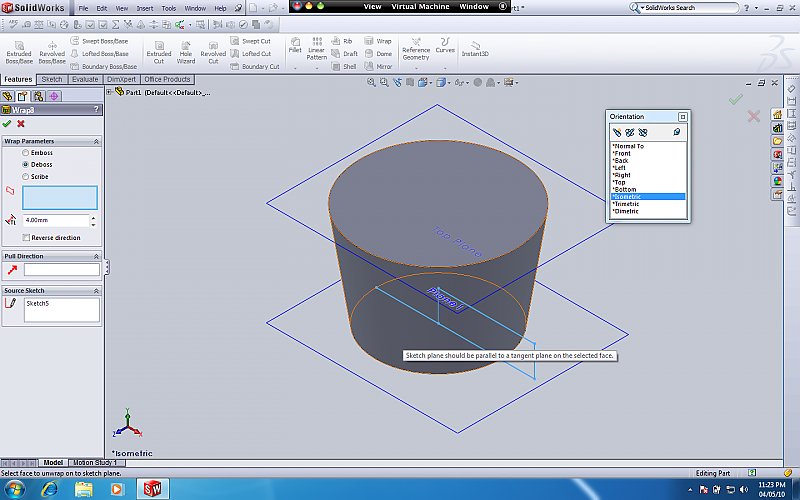Screen dimensions: 800x500
Task: Cancel Wrap with the red X icon
Action: 21,124
